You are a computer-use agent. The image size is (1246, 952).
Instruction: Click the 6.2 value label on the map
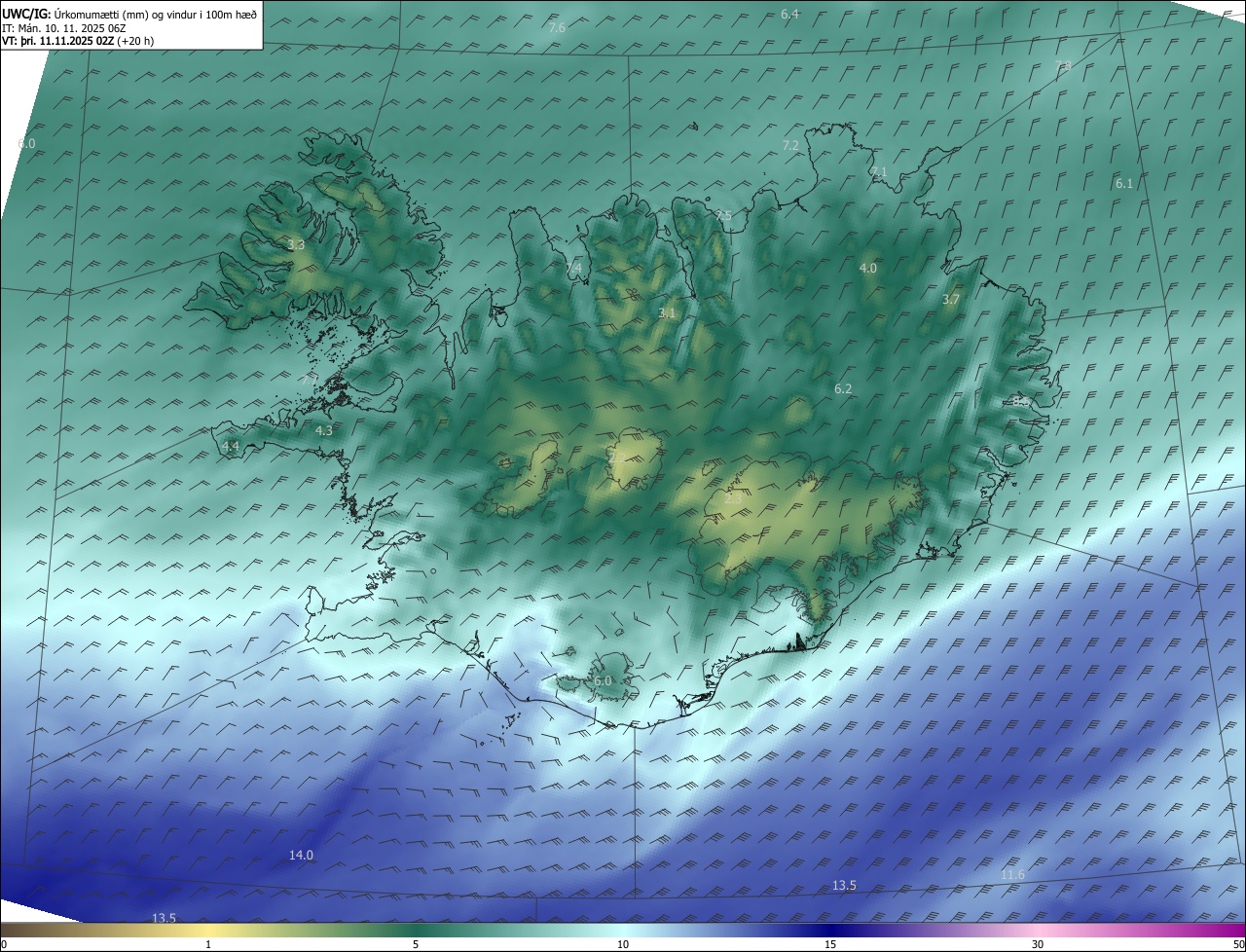[843, 388]
